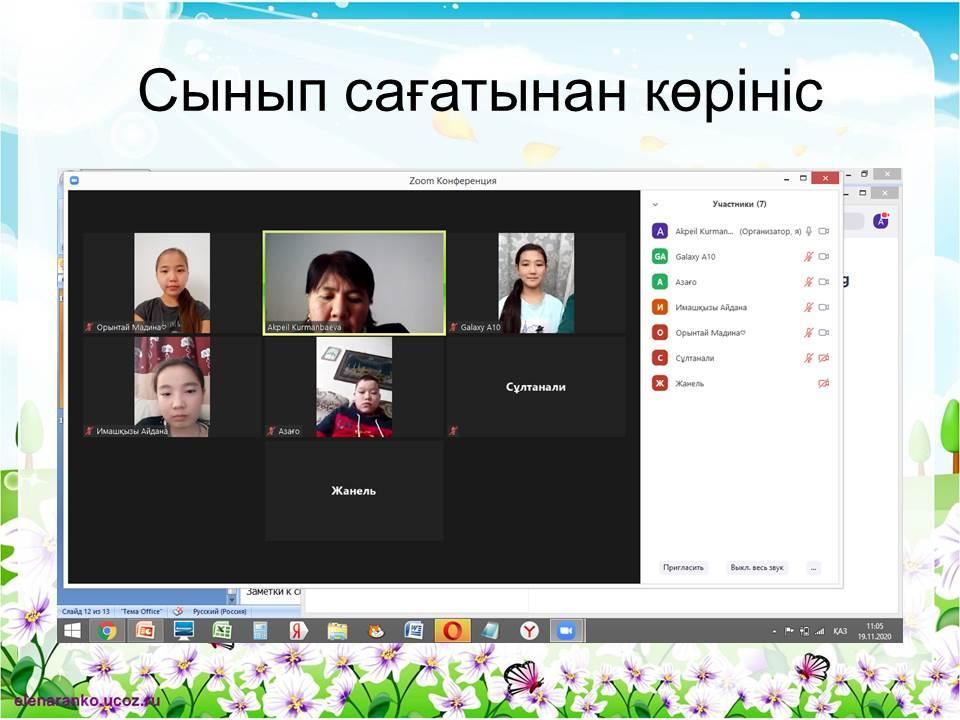This screenshot has height=720, width=960.
Task: Click the Пригласить button
Action: point(683,568)
